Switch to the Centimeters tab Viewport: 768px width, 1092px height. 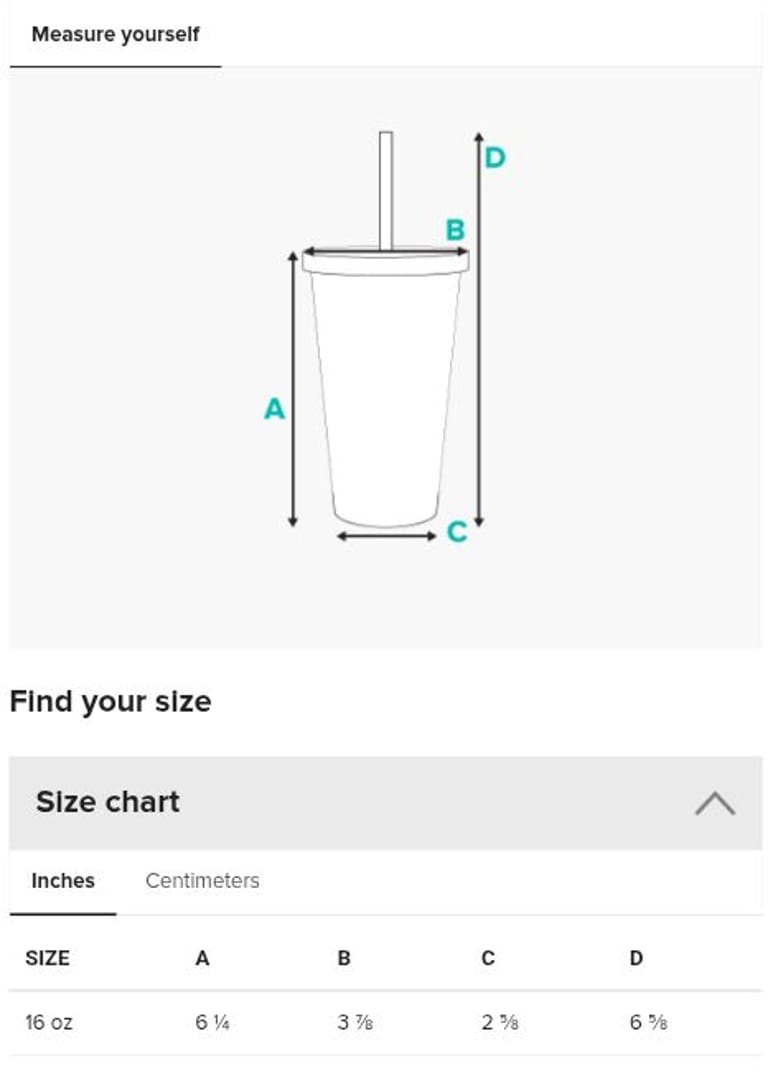(202, 881)
